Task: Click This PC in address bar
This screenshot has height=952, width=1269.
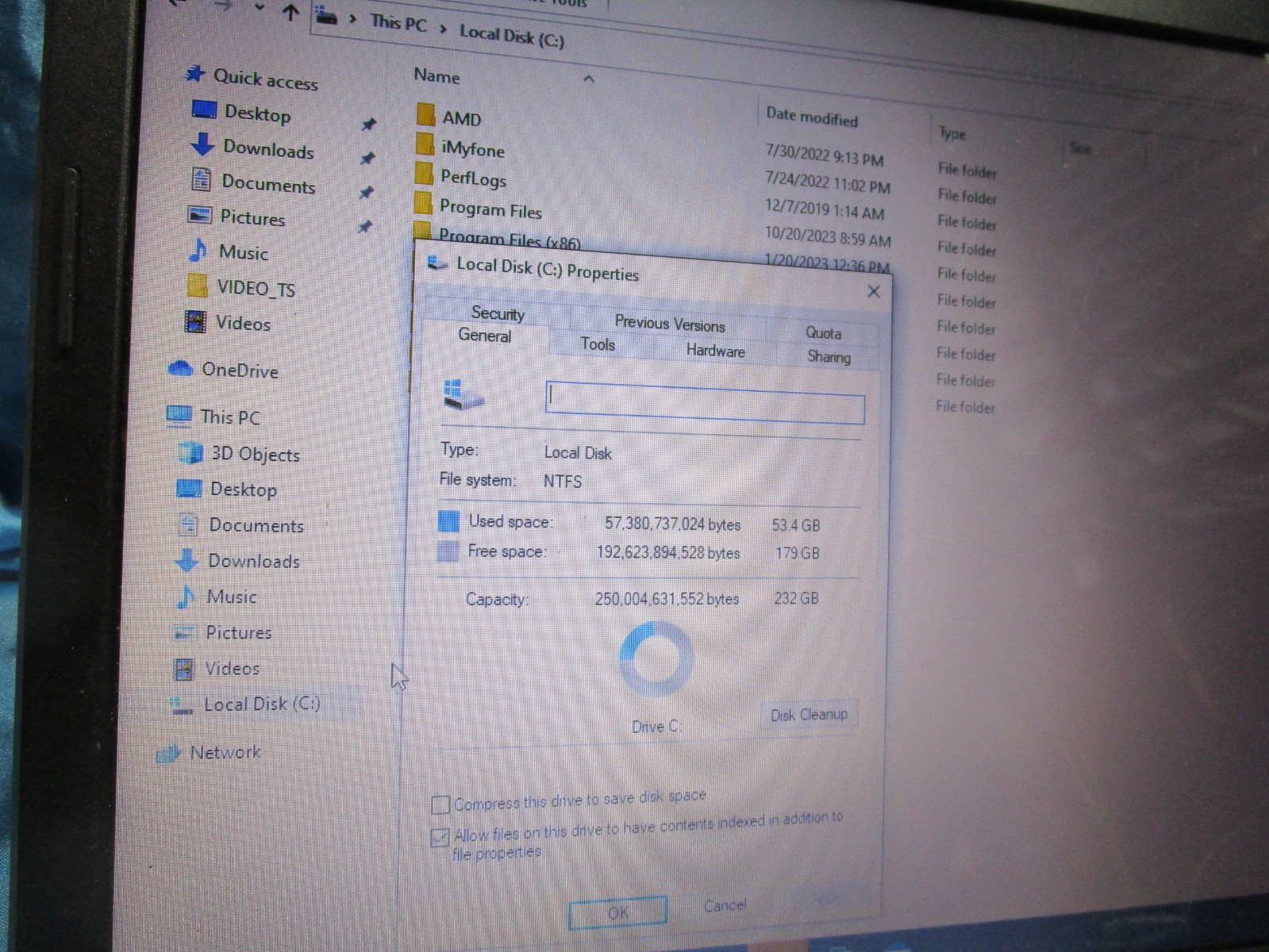Action: [398, 22]
